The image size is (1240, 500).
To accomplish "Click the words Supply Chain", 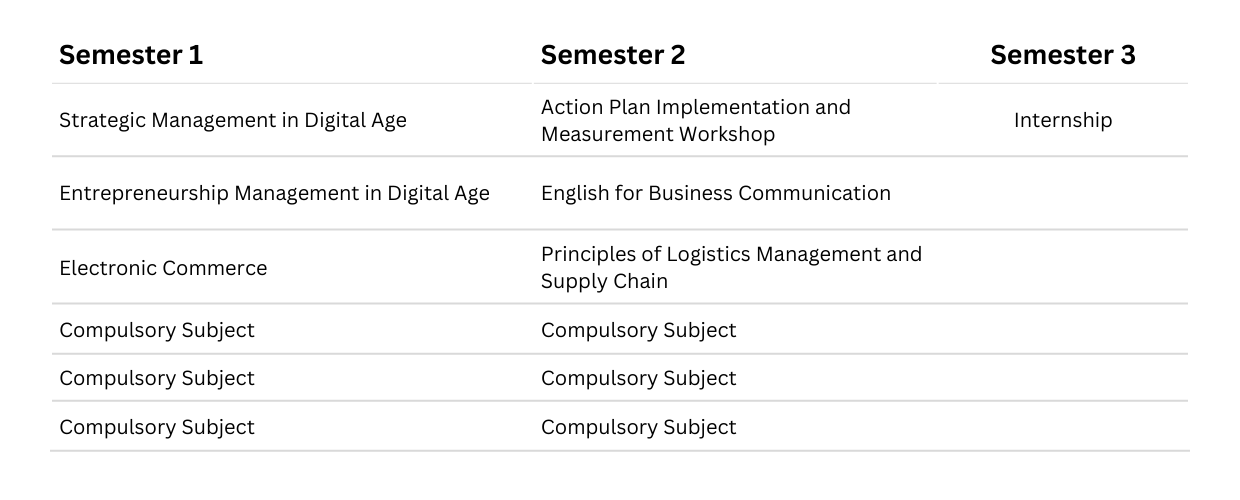I will [x=604, y=281].
